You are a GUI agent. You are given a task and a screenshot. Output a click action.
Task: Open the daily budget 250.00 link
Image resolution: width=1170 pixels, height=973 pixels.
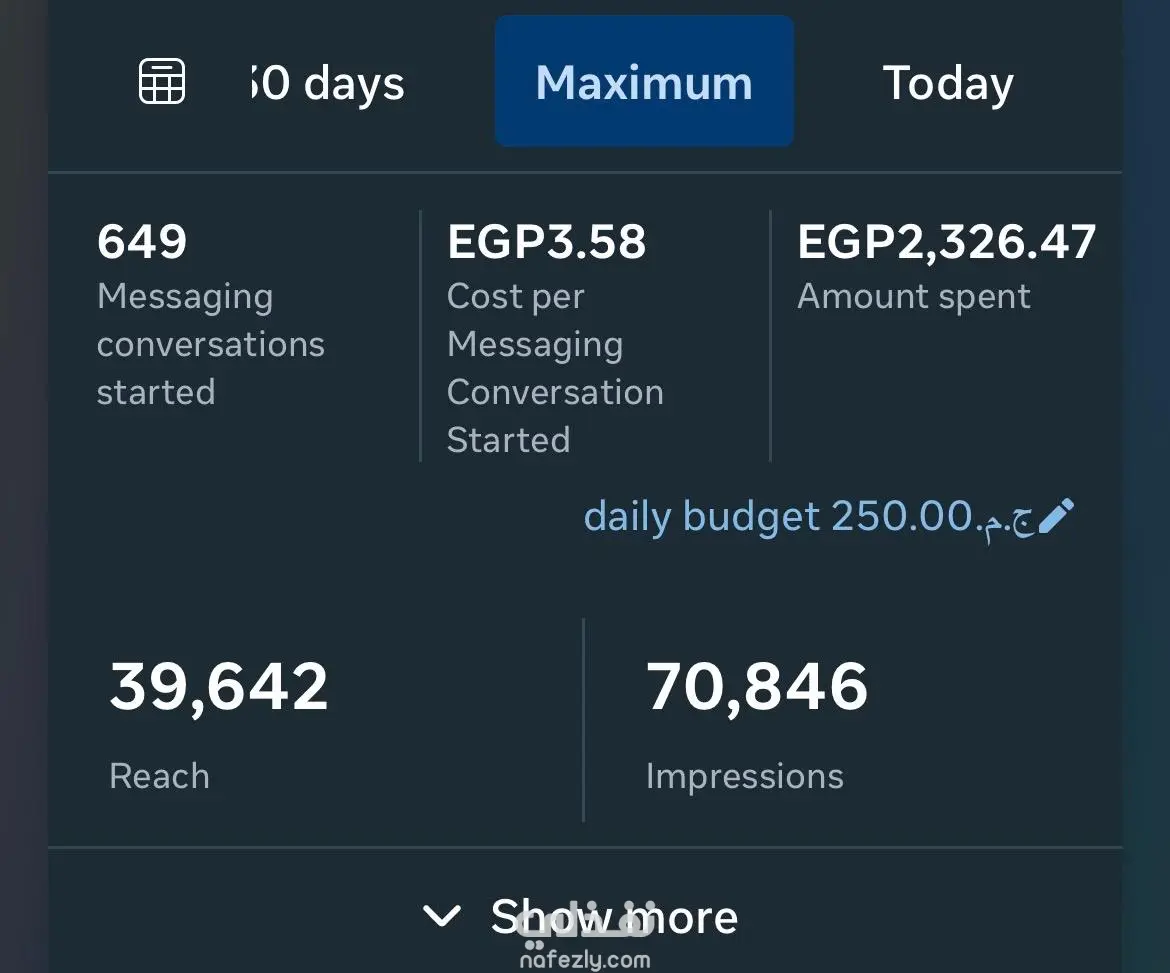(809, 517)
